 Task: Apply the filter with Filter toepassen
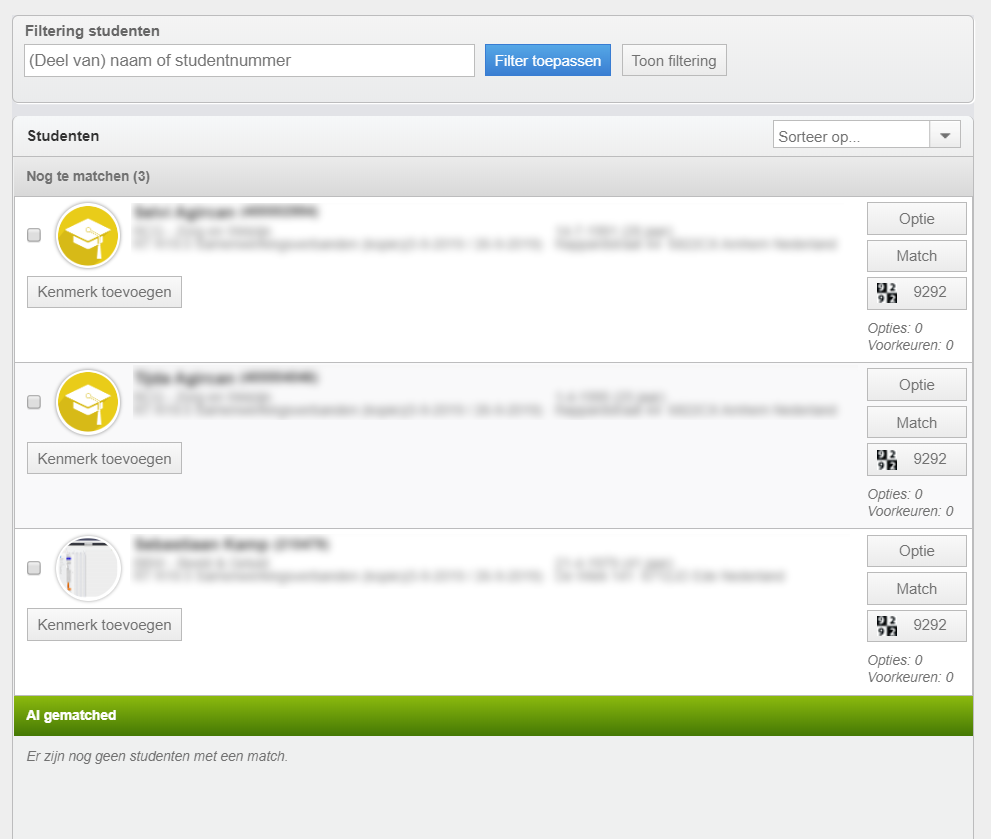[547, 60]
